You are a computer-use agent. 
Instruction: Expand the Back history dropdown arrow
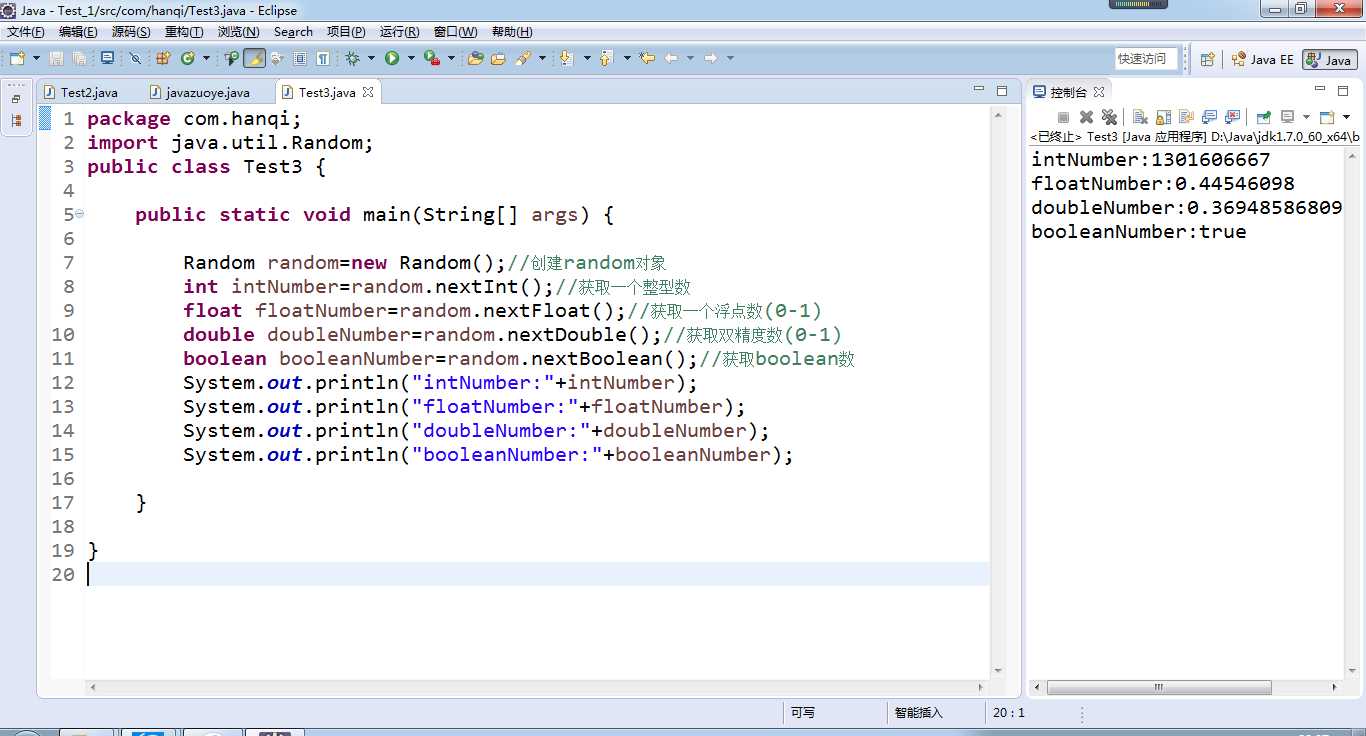point(690,58)
